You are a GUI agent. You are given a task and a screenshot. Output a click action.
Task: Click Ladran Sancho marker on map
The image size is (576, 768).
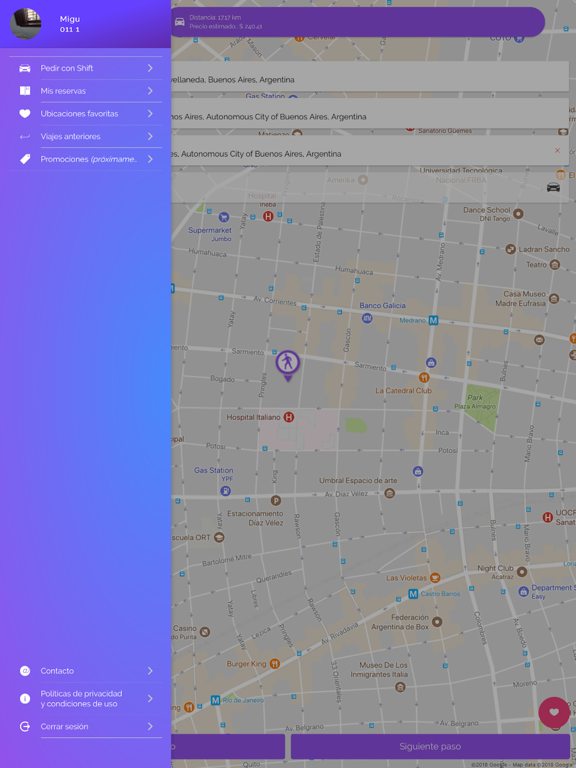511,249
